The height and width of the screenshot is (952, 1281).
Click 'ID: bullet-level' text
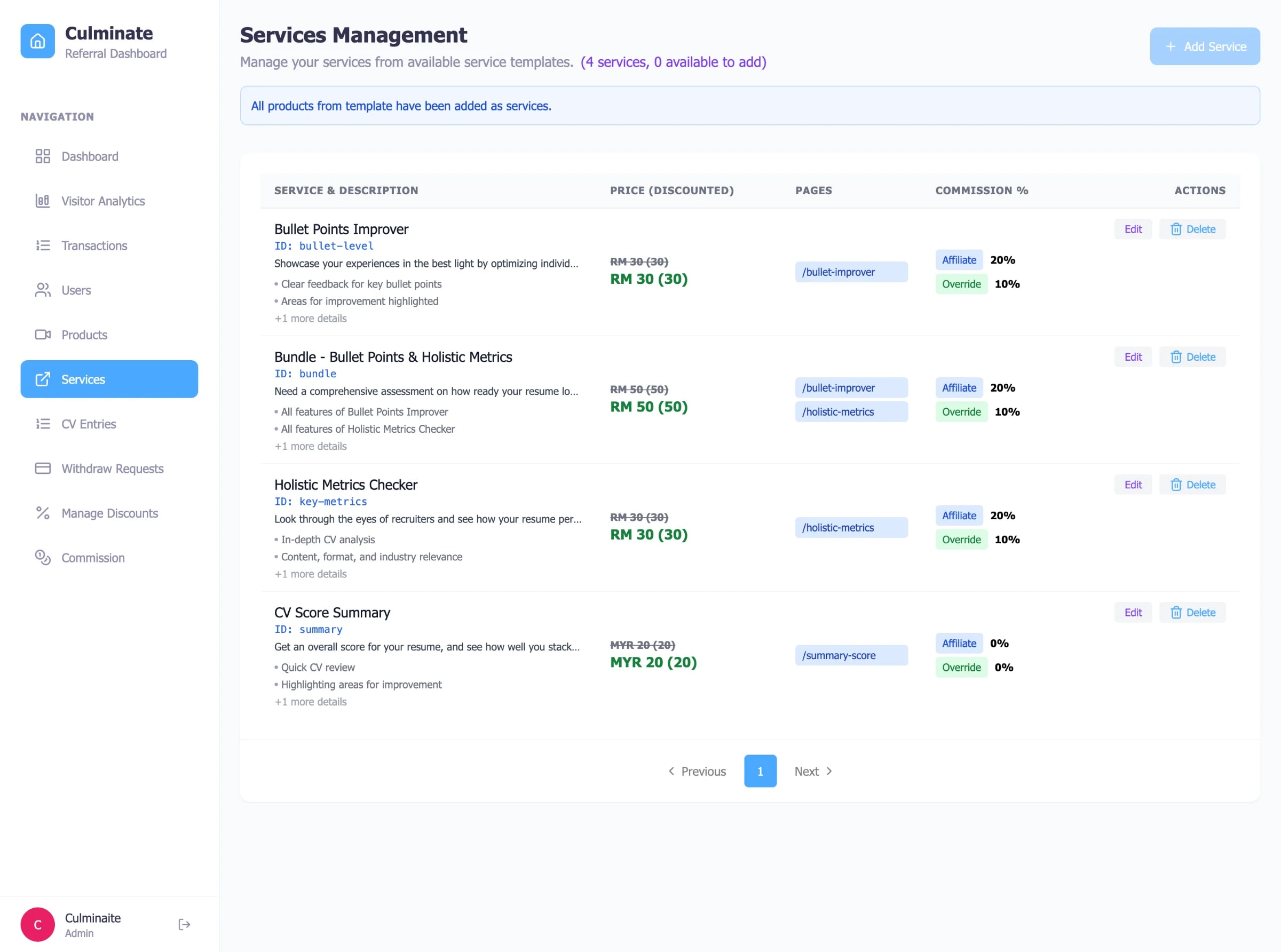point(324,246)
